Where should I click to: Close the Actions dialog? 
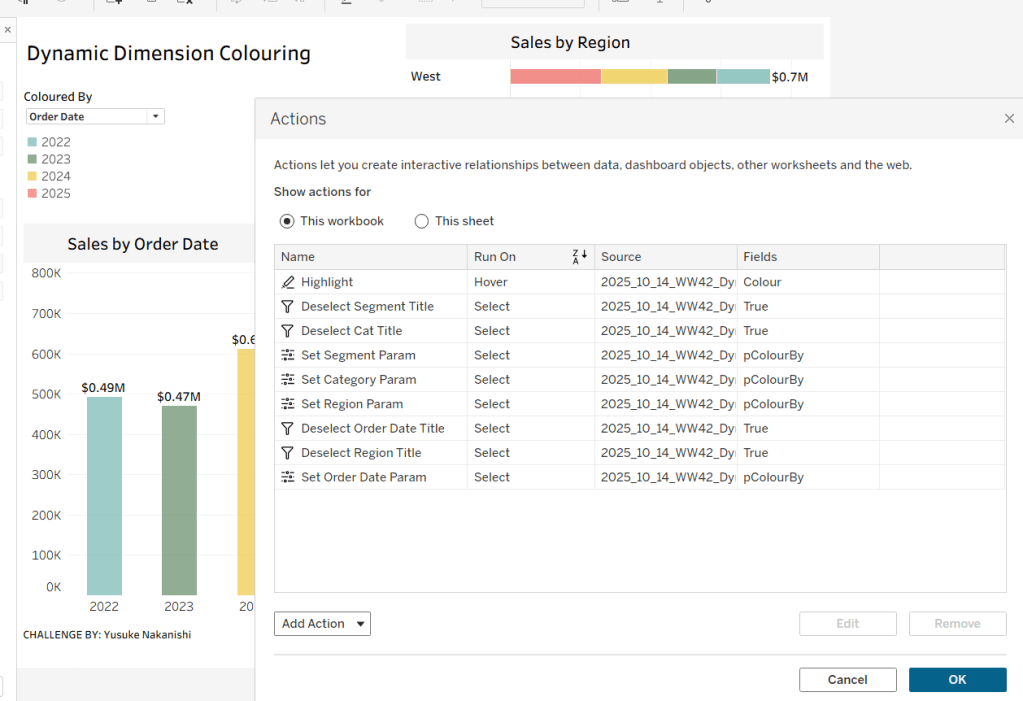pyautogui.click(x=1008, y=119)
